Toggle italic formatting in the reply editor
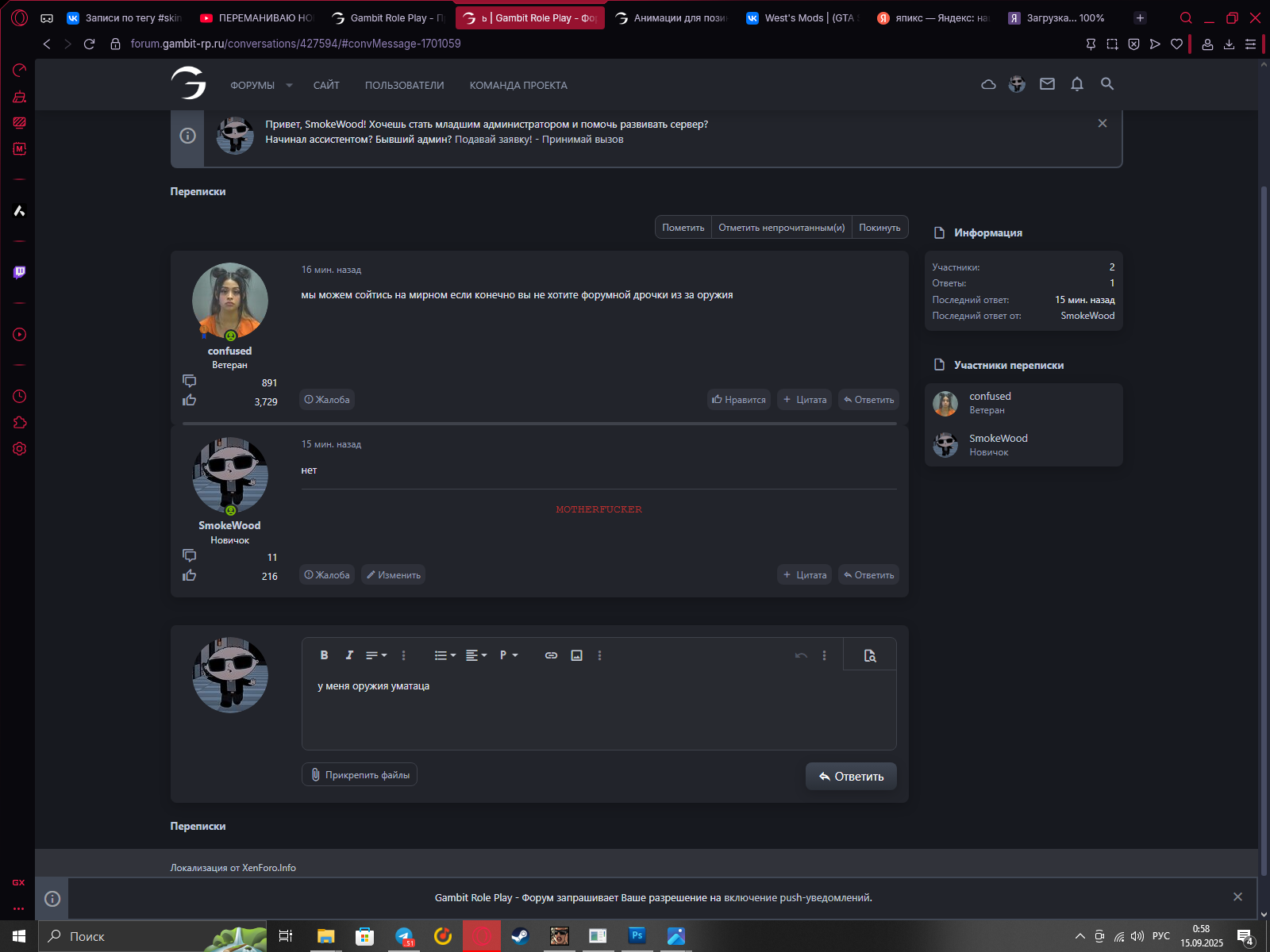The image size is (1270, 952). coord(348,655)
